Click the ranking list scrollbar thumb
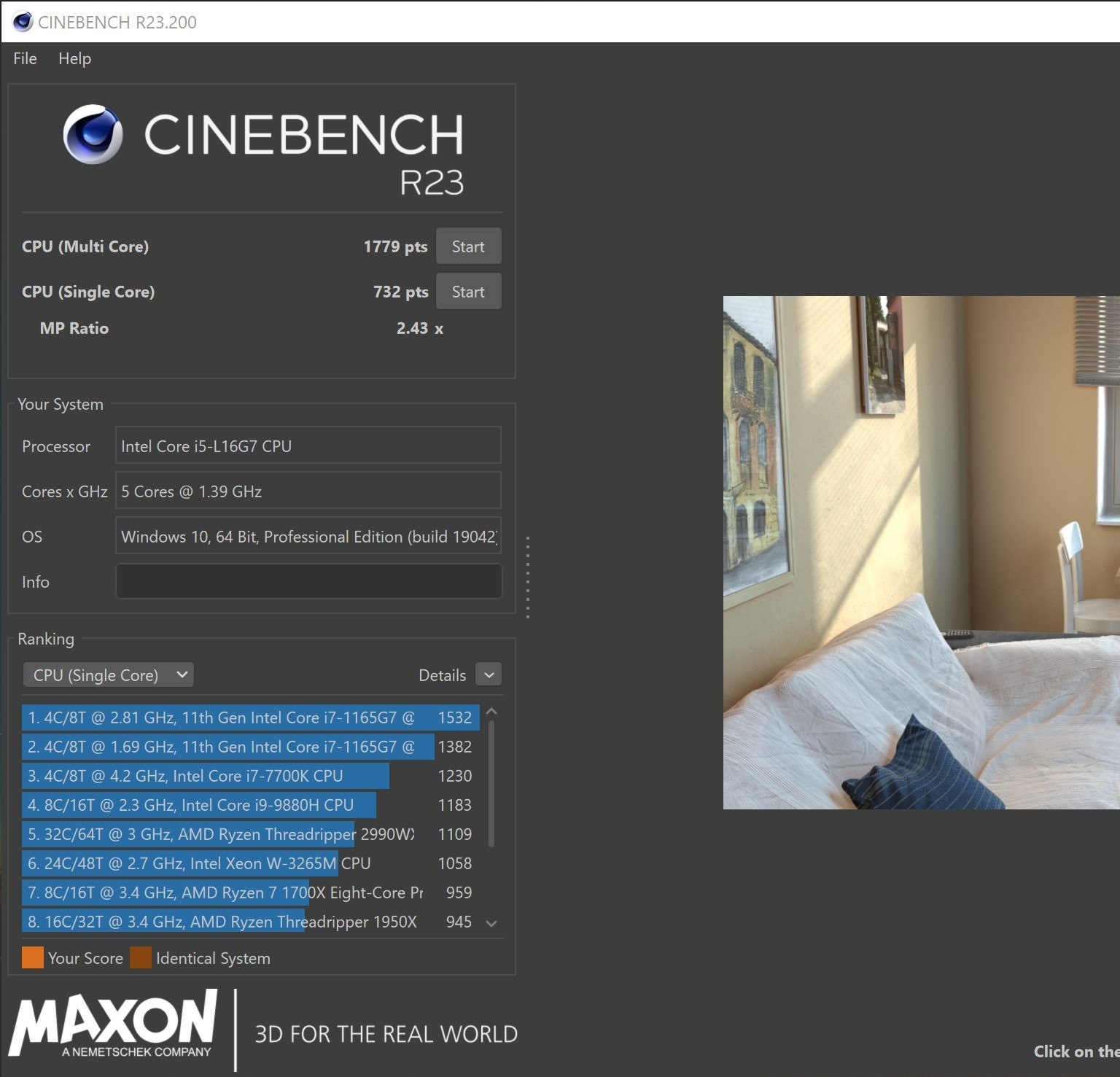 point(491,784)
